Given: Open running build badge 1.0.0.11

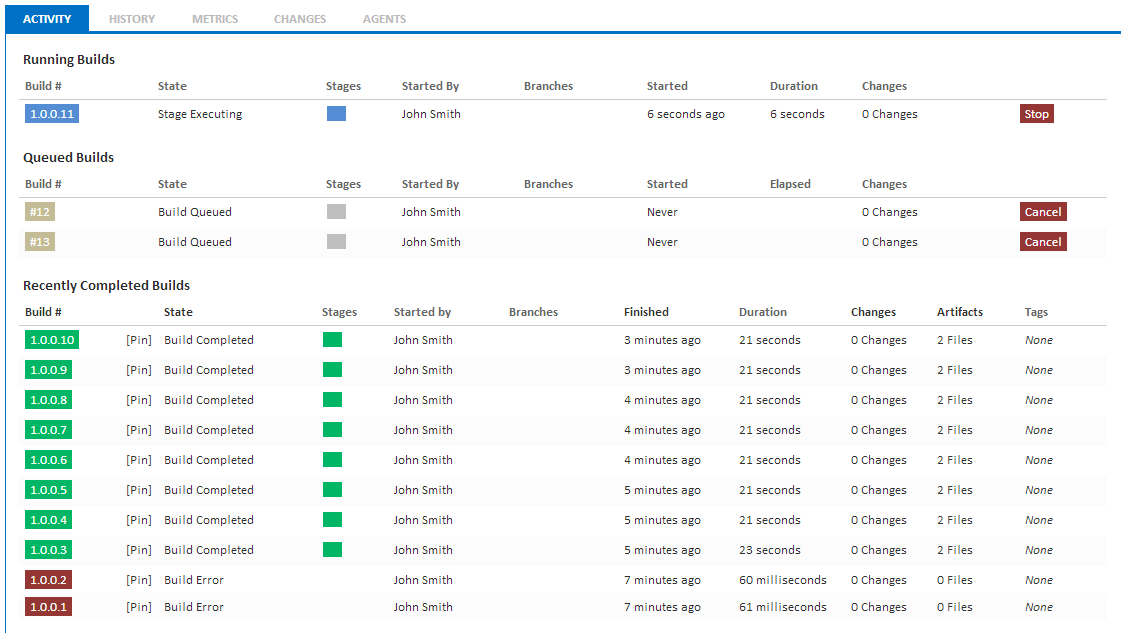Looking at the screenshot, I should click(x=52, y=114).
